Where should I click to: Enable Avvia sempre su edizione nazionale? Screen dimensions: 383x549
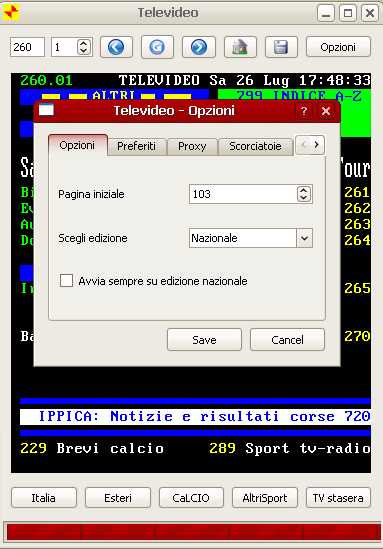pyautogui.click(x=66, y=281)
